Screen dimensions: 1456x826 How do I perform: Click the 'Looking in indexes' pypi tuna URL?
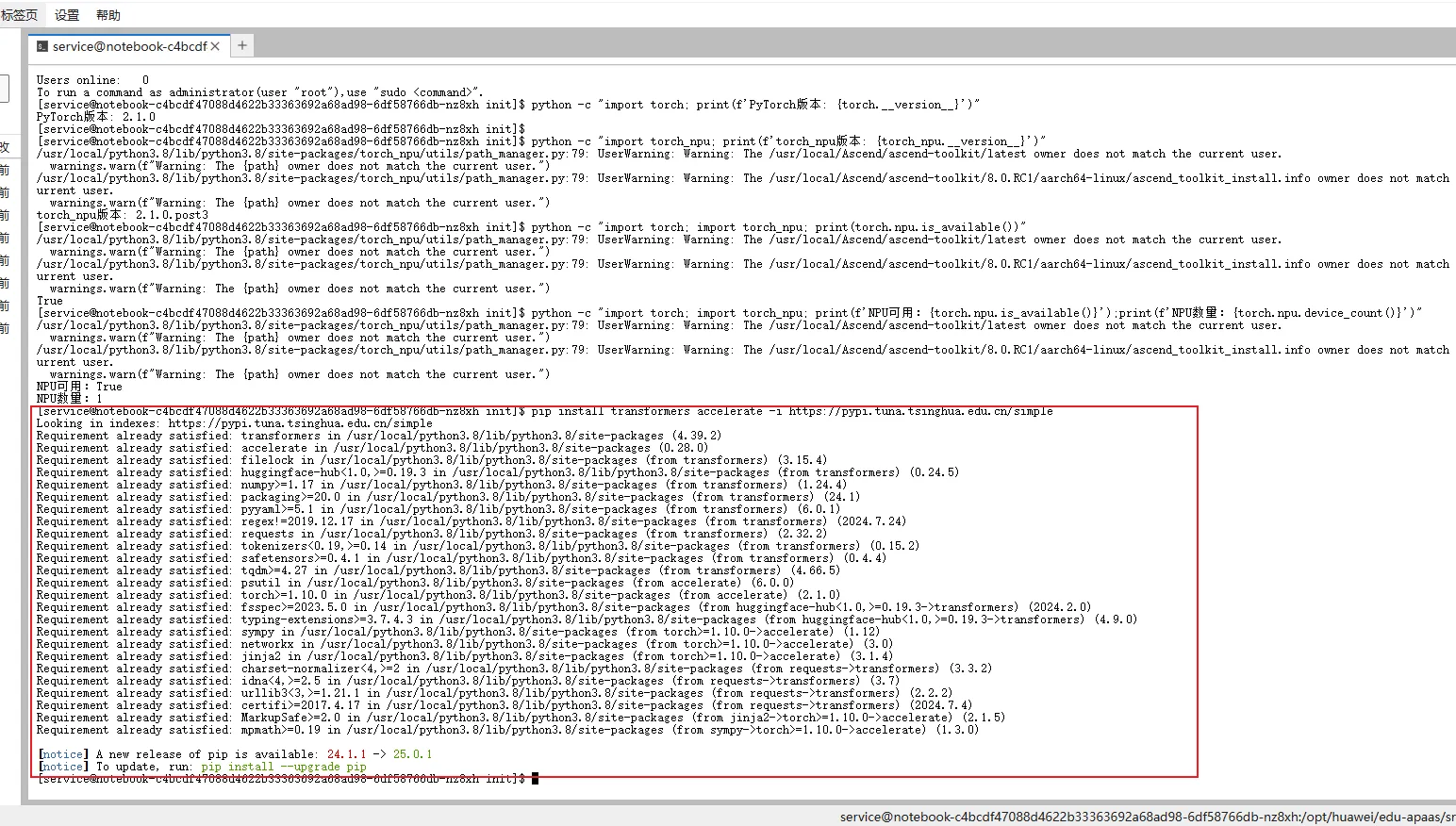[x=300, y=423]
